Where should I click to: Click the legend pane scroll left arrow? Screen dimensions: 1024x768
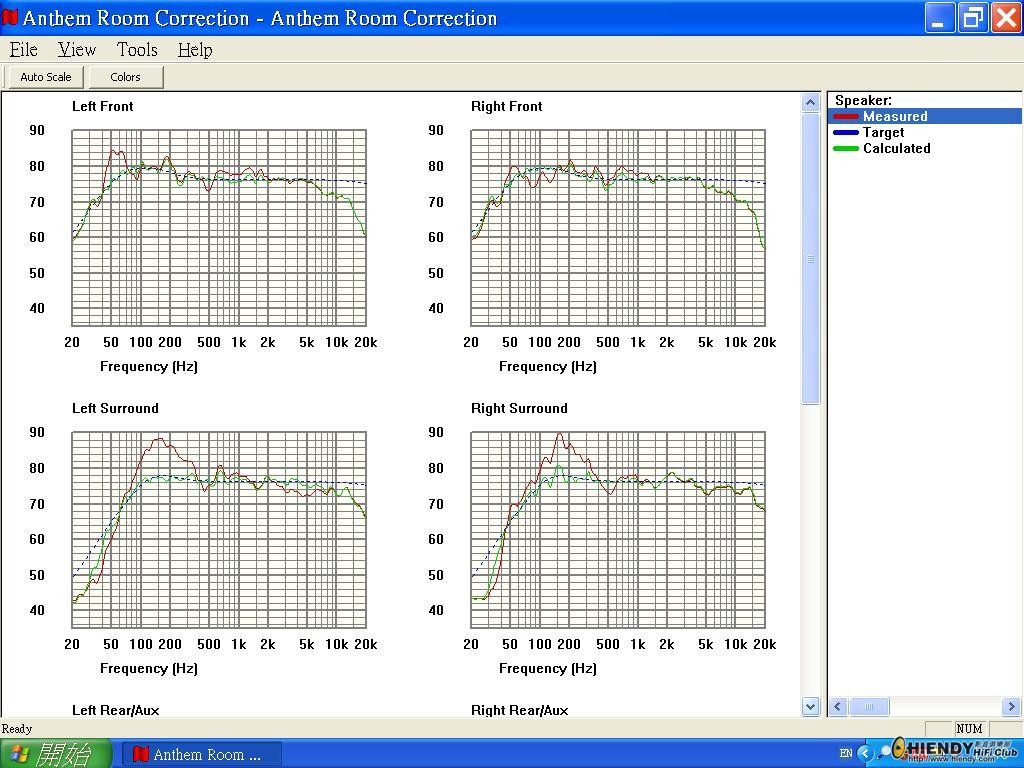[838, 707]
